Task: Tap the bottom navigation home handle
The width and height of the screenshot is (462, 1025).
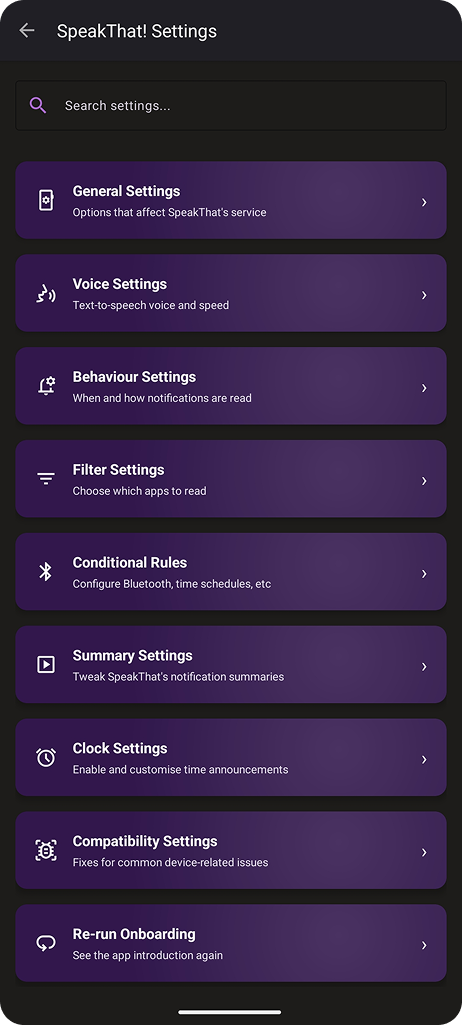Action: tap(230, 1012)
